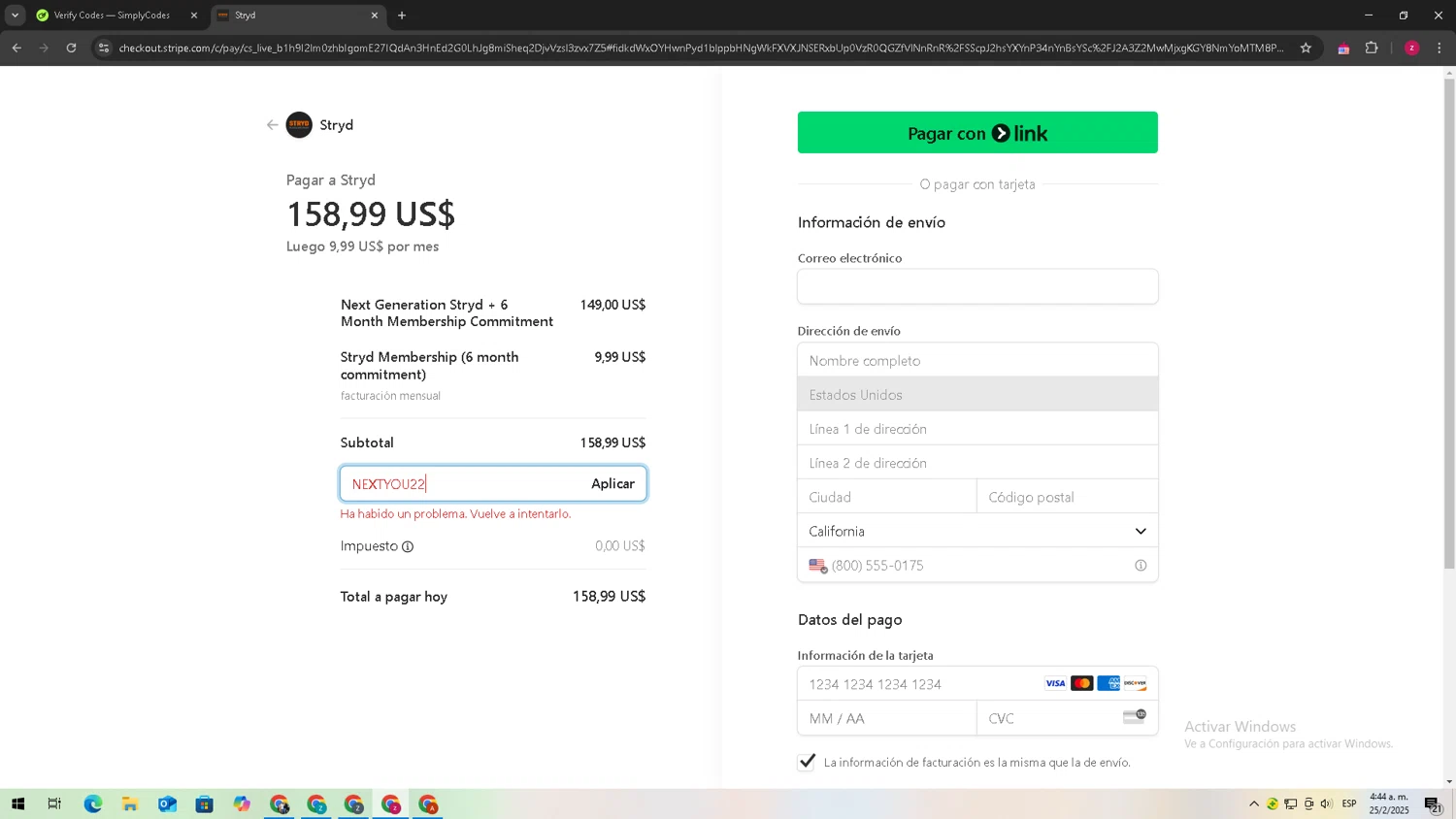
Task: Open the notification center with 21 badge
Action: click(1433, 803)
